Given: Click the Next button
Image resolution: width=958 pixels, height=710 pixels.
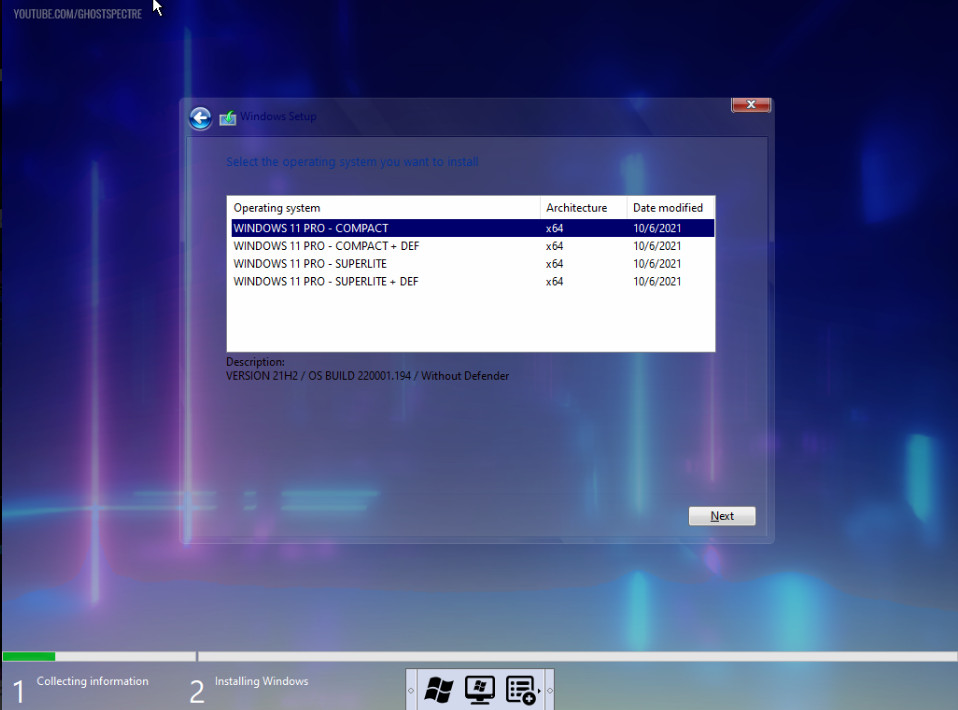Looking at the screenshot, I should coord(722,516).
